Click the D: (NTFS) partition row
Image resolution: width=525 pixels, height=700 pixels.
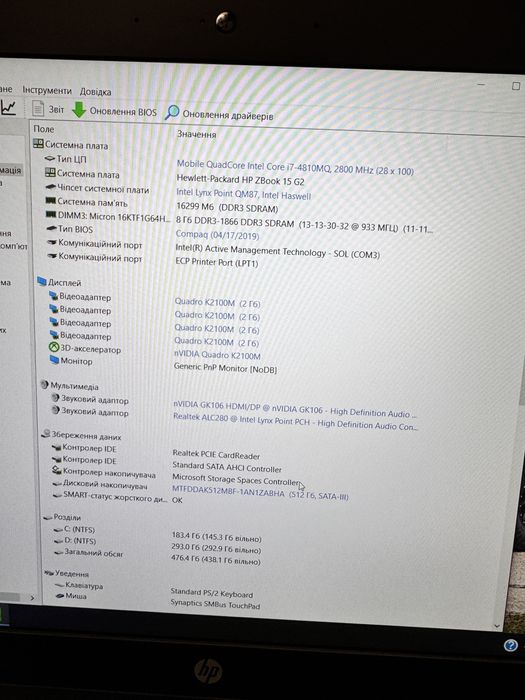pyautogui.click(x=75, y=541)
